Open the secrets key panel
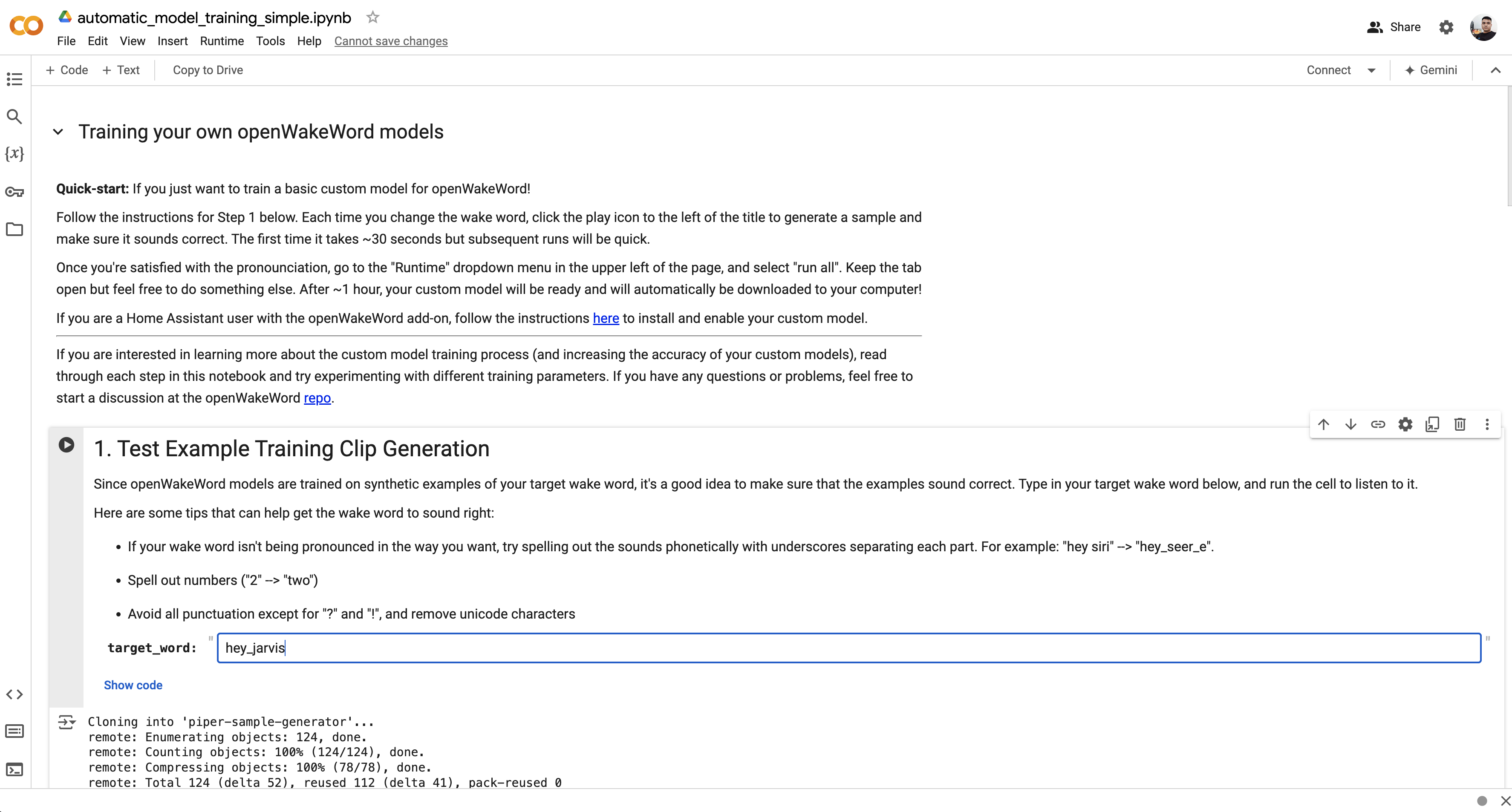 point(14,192)
